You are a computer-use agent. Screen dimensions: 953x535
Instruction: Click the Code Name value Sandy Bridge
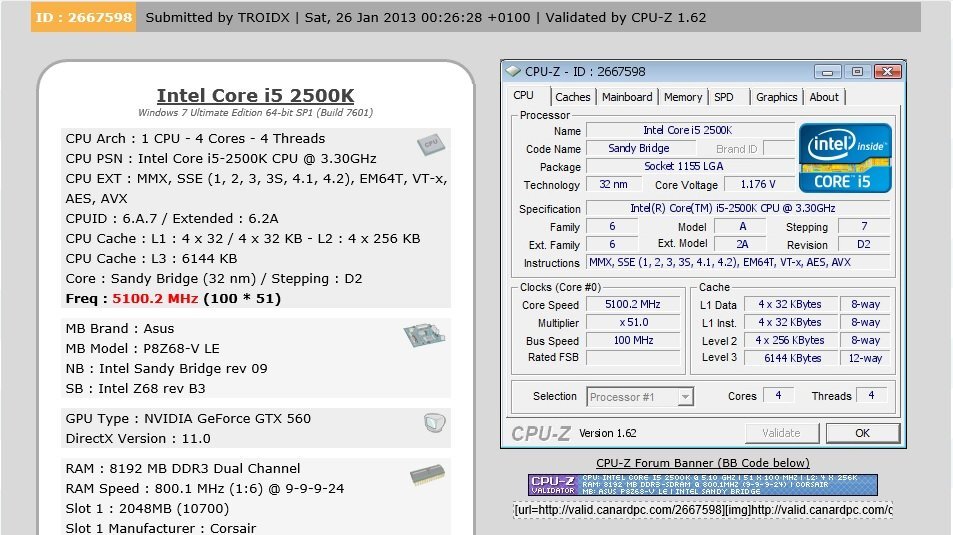(641, 148)
